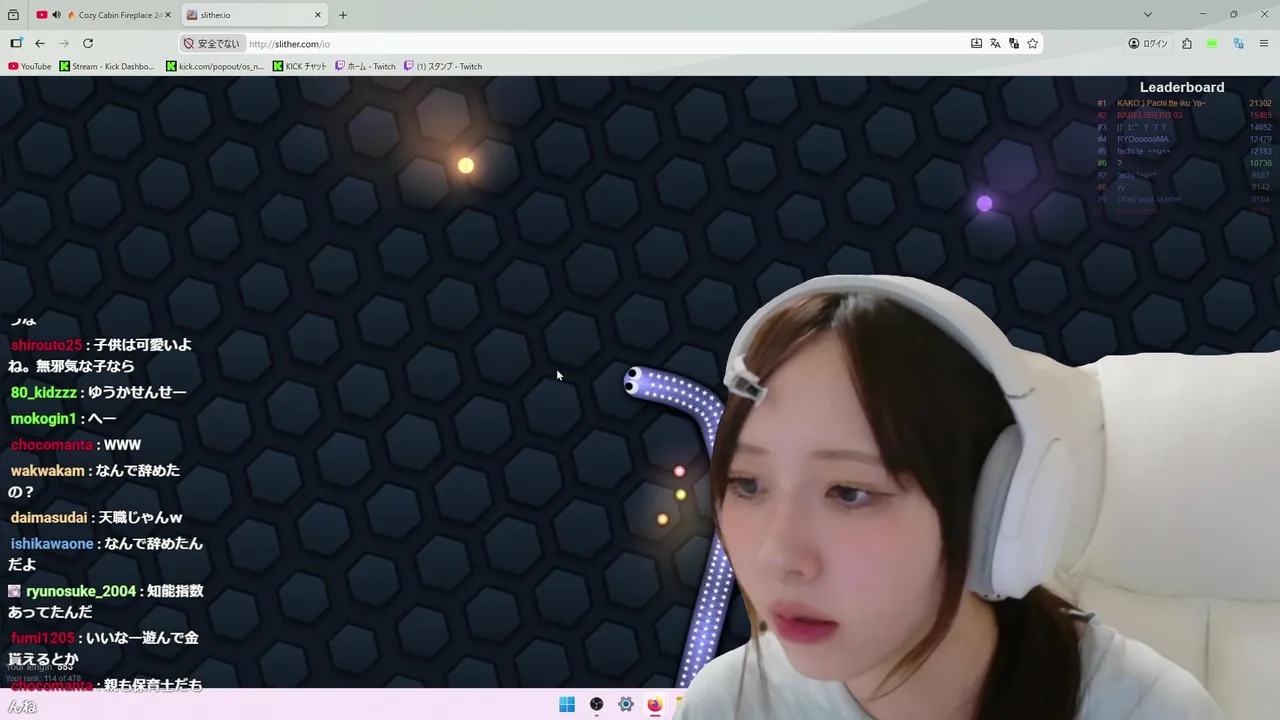
Task: Click the glowing orange food pellet at the top of the map
Action: 466,165
